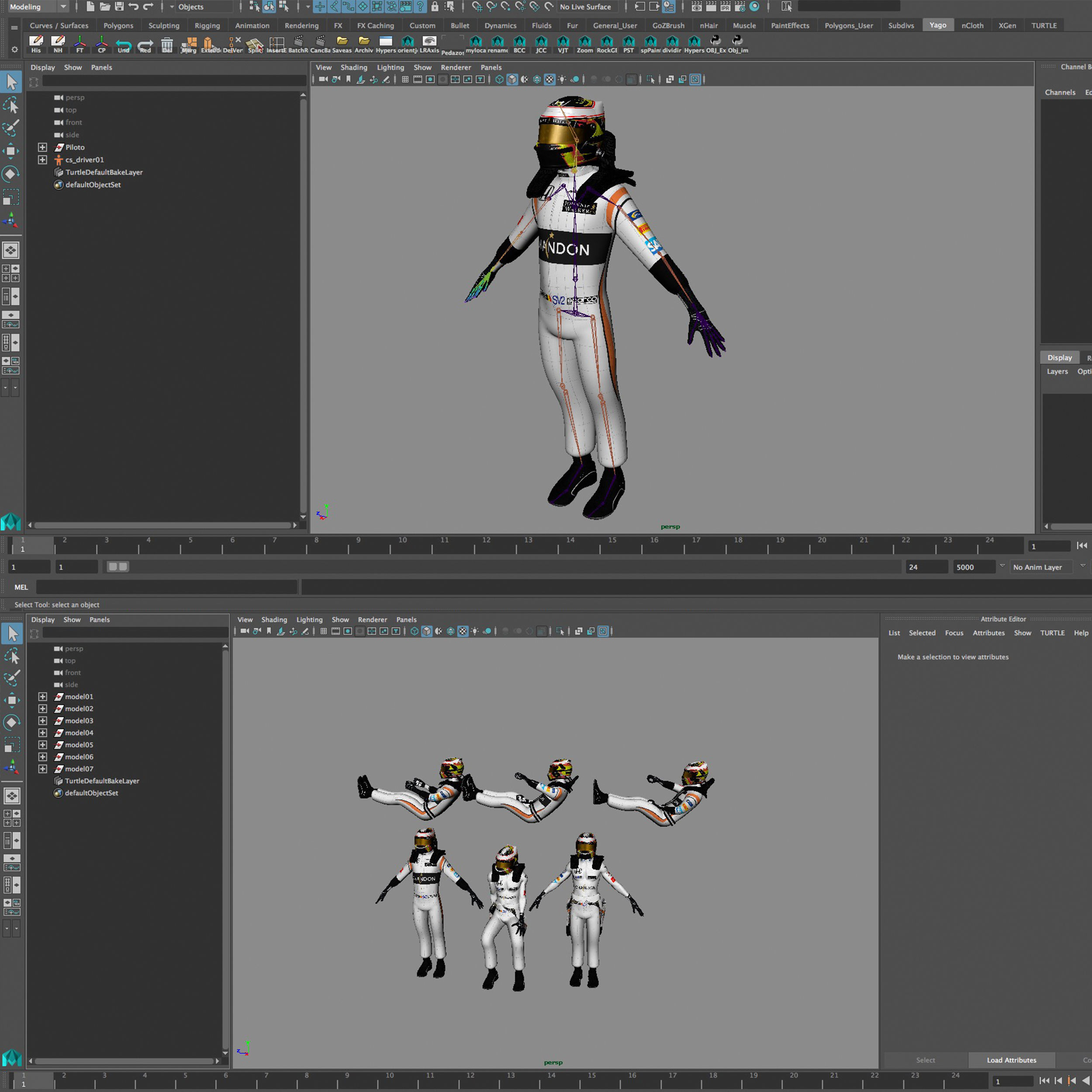This screenshot has height=1092, width=1092.
Task: Expand the model03 node in lower outliner
Action: 42,721
